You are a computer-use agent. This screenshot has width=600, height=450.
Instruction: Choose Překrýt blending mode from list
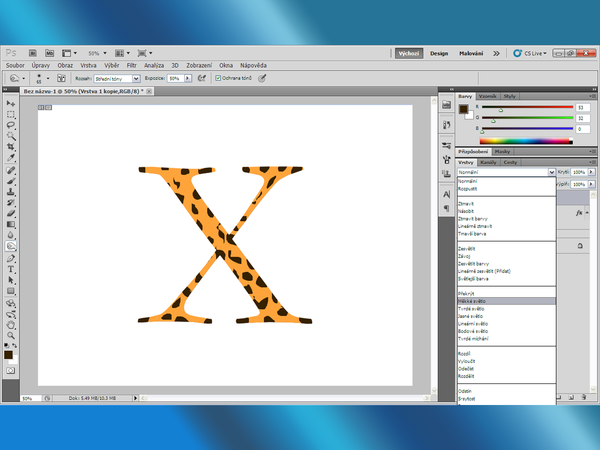[x=467, y=293]
